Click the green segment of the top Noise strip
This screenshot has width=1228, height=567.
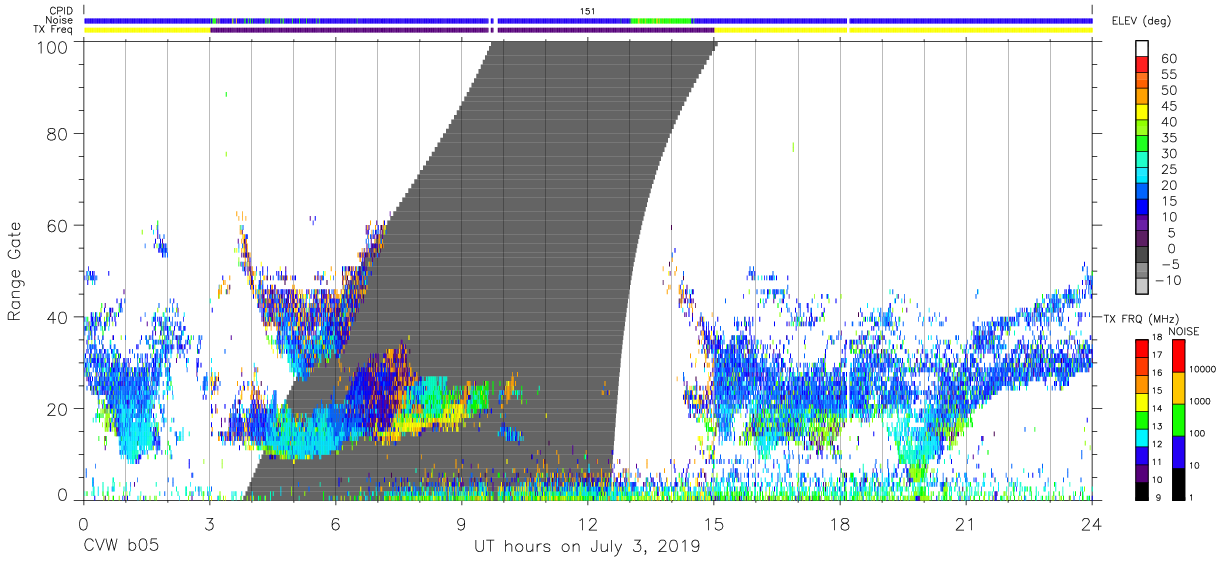click(x=661, y=20)
